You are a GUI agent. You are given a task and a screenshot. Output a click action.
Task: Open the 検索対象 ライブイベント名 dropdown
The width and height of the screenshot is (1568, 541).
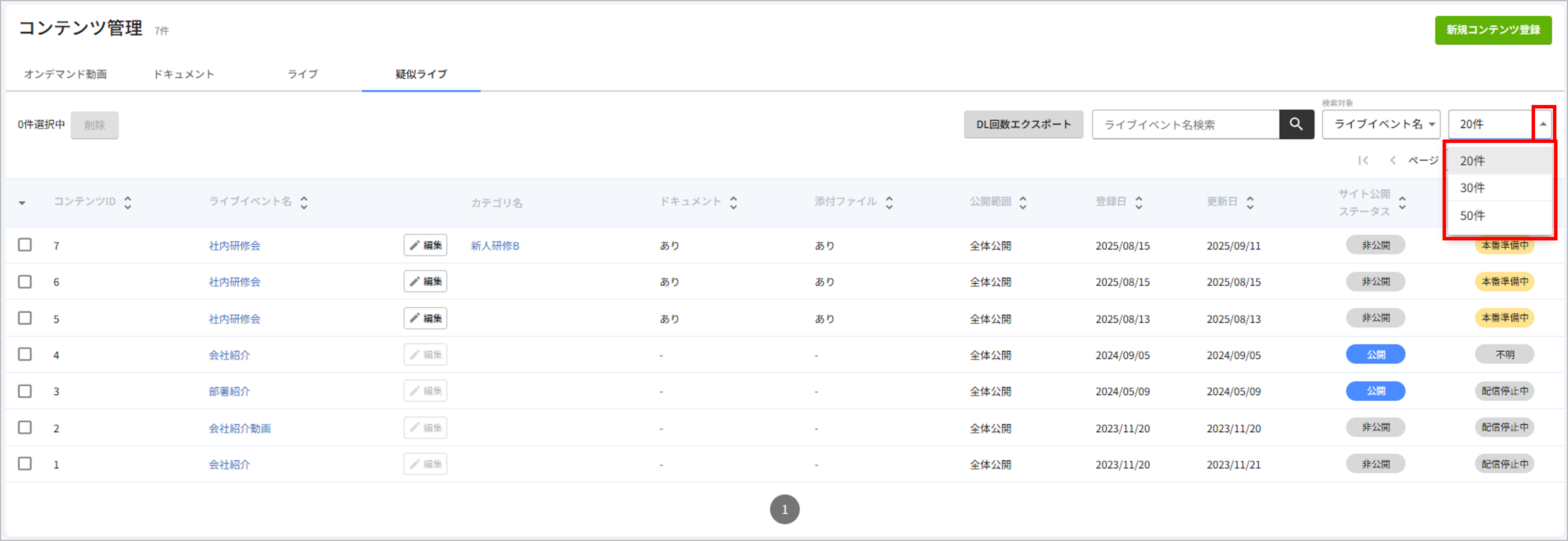(1381, 124)
